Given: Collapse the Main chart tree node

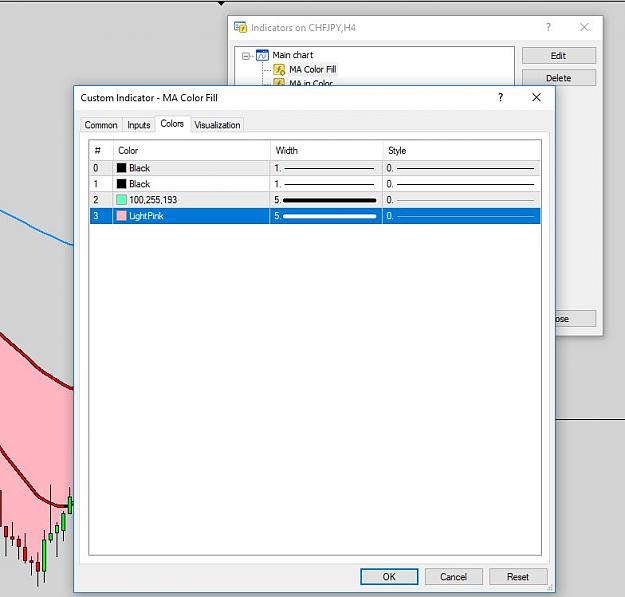Looking at the screenshot, I should tap(246, 56).
